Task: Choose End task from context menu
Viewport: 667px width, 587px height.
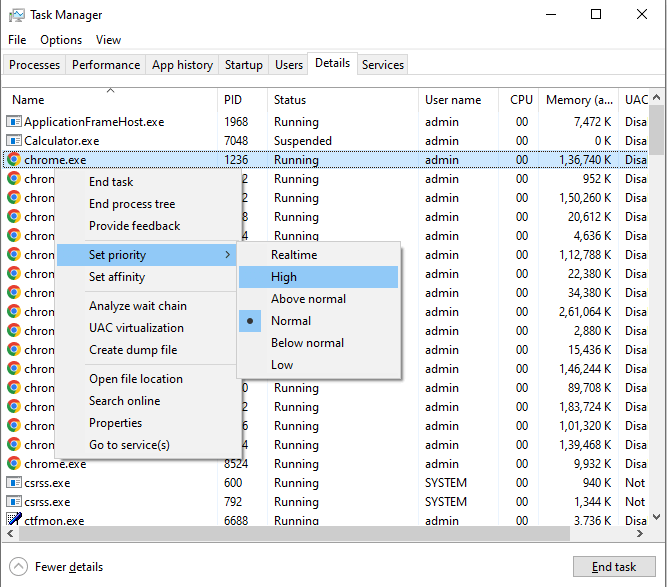Action: pyautogui.click(x=146, y=182)
